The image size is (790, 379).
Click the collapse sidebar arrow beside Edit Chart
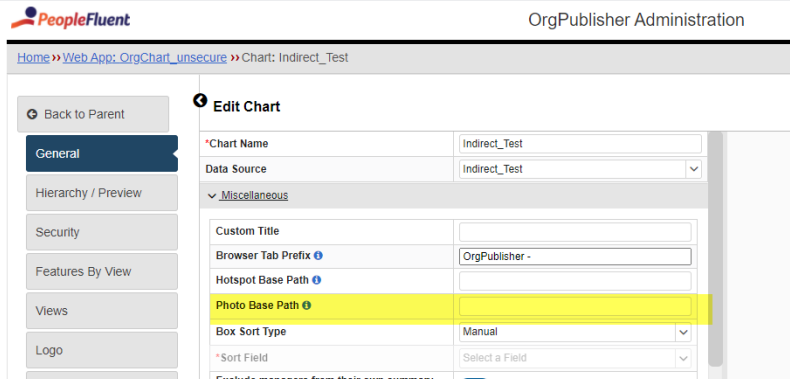click(x=200, y=101)
